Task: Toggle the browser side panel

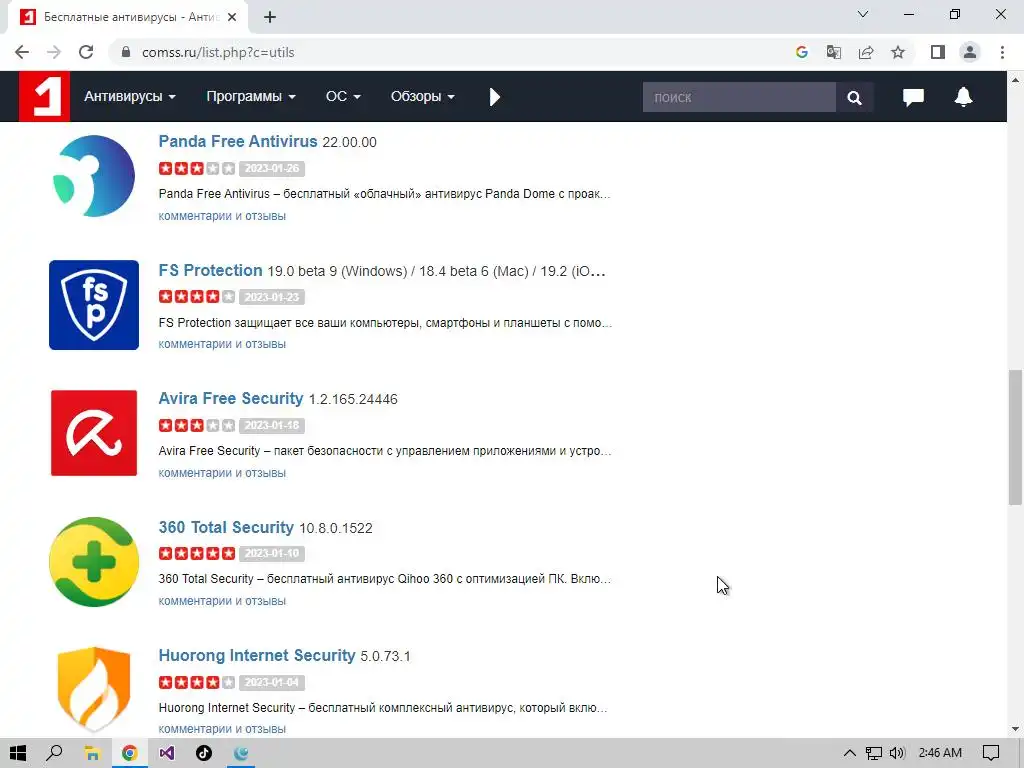Action: (938, 52)
